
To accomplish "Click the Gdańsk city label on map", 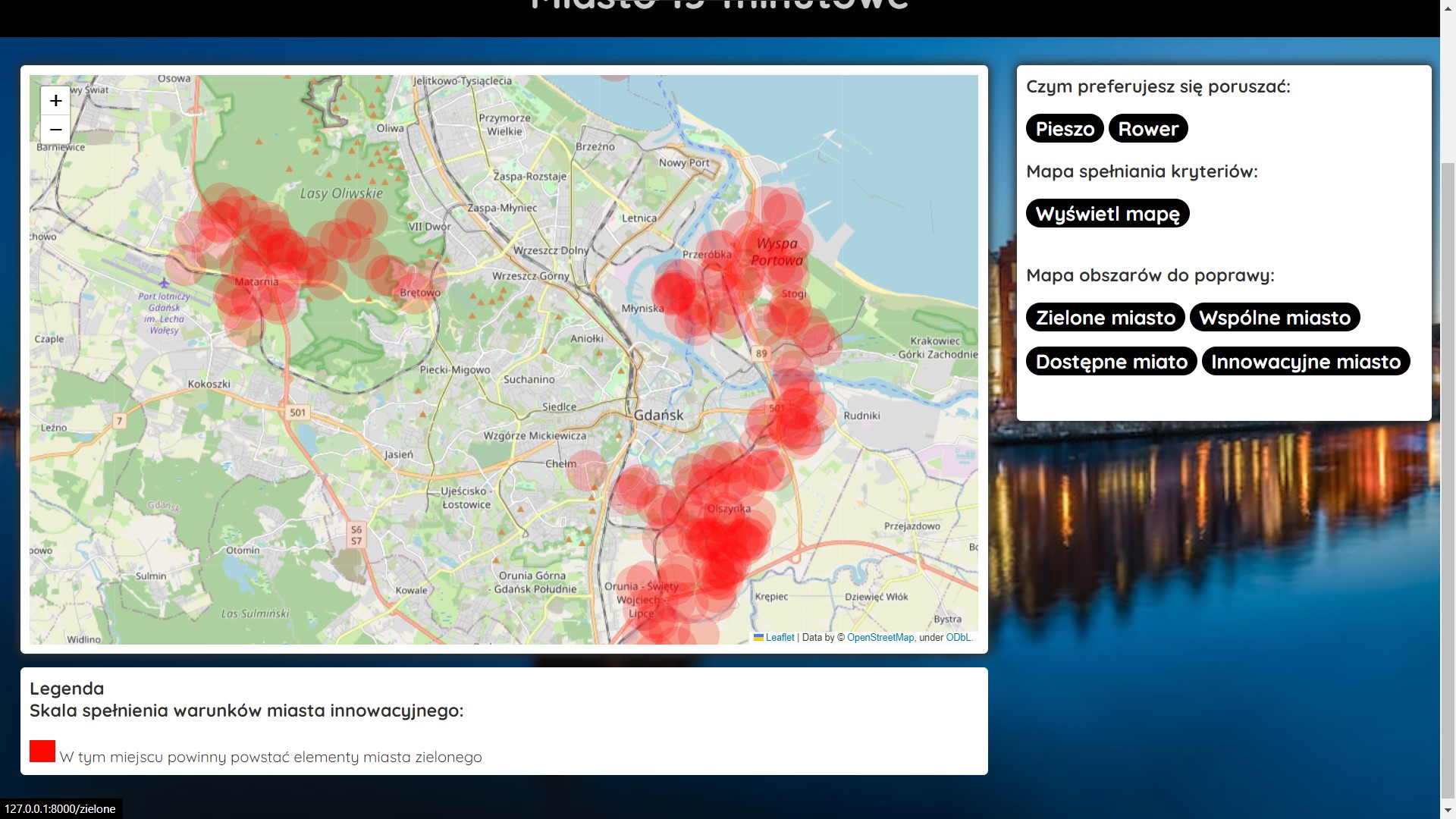I will coord(658,416).
